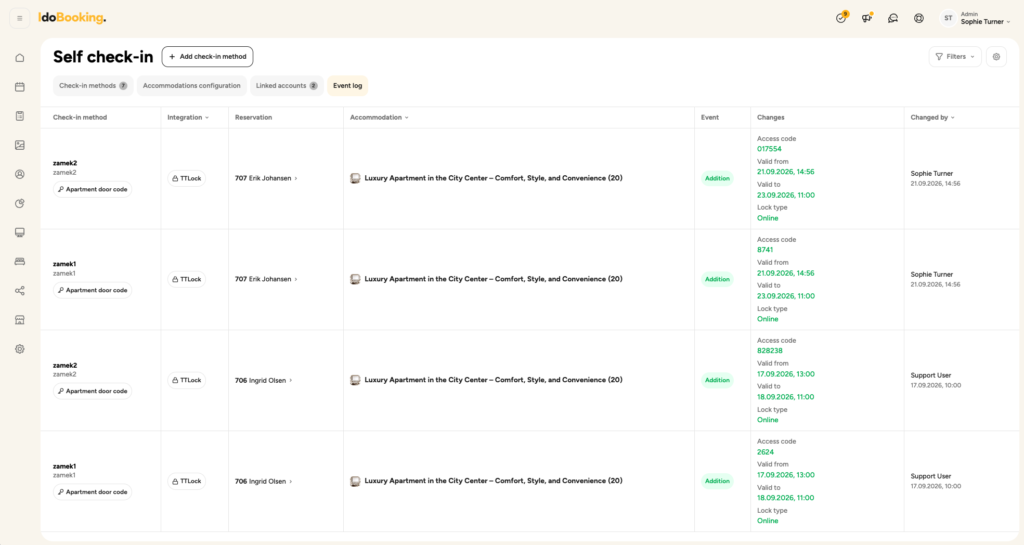
Task: Click the Check-in method column header
Action: tap(80, 117)
